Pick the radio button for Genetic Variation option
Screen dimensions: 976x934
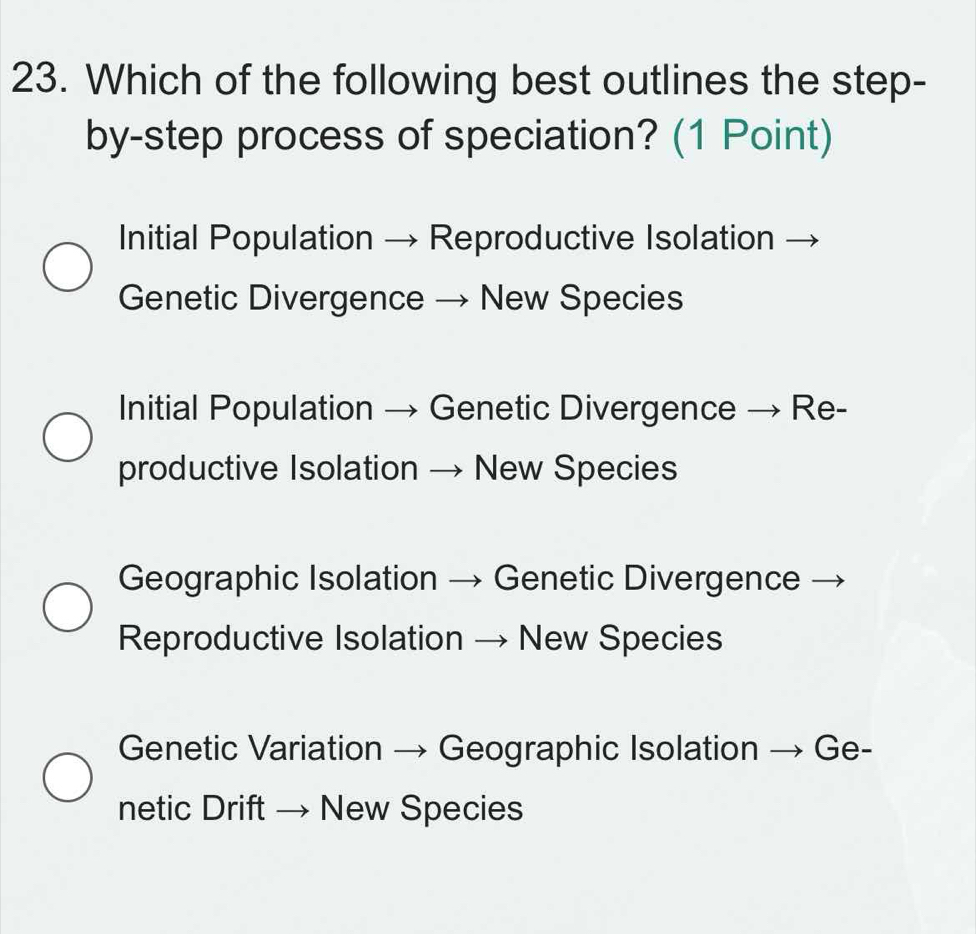[x=67, y=779]
